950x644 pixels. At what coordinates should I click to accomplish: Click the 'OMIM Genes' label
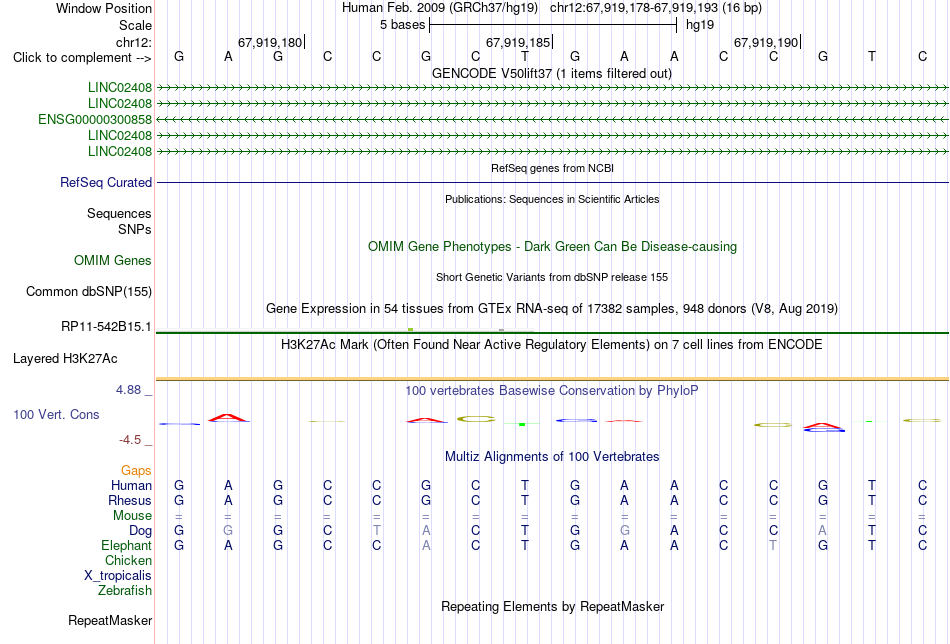(113, 261)
